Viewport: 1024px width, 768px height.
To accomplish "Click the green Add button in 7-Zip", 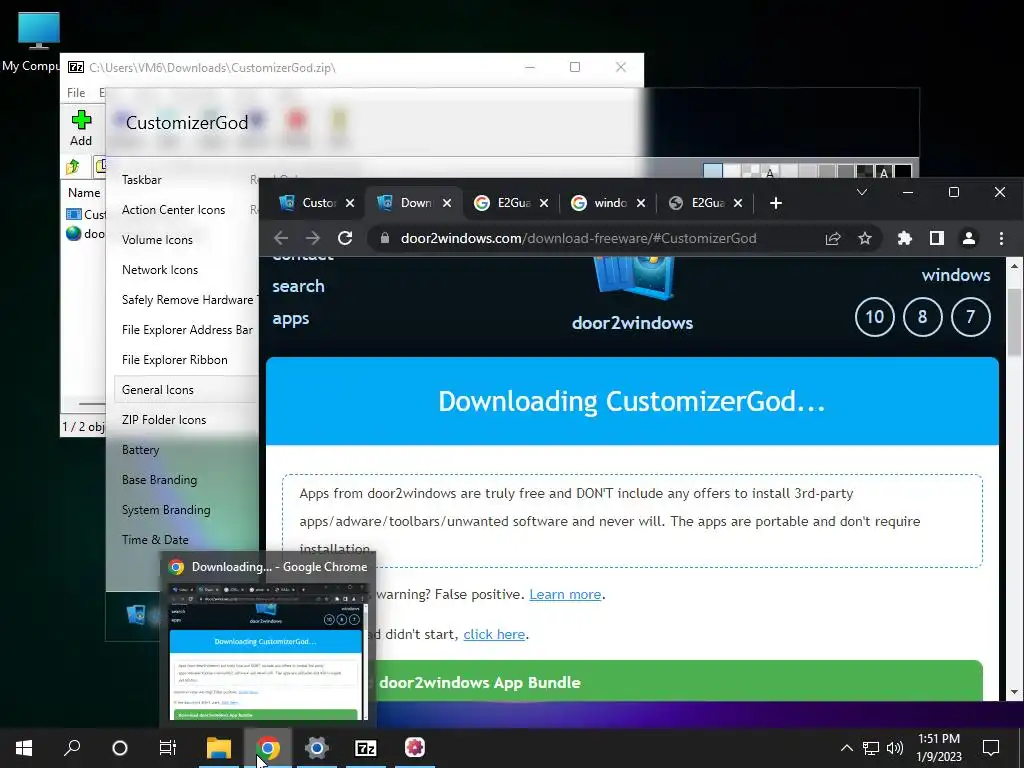I will click(x=81, y=128).
